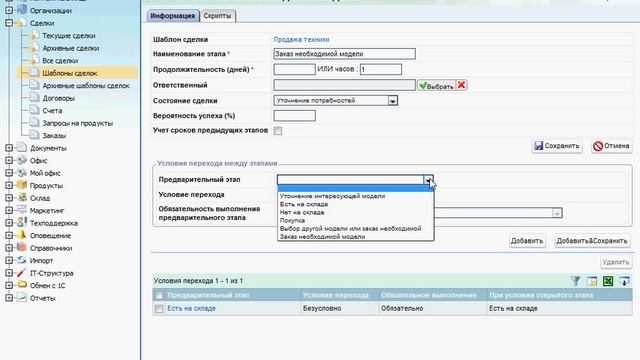The image size is (640, 360).
Task: Click the Договоры page icon
Action: click(35, 98)
